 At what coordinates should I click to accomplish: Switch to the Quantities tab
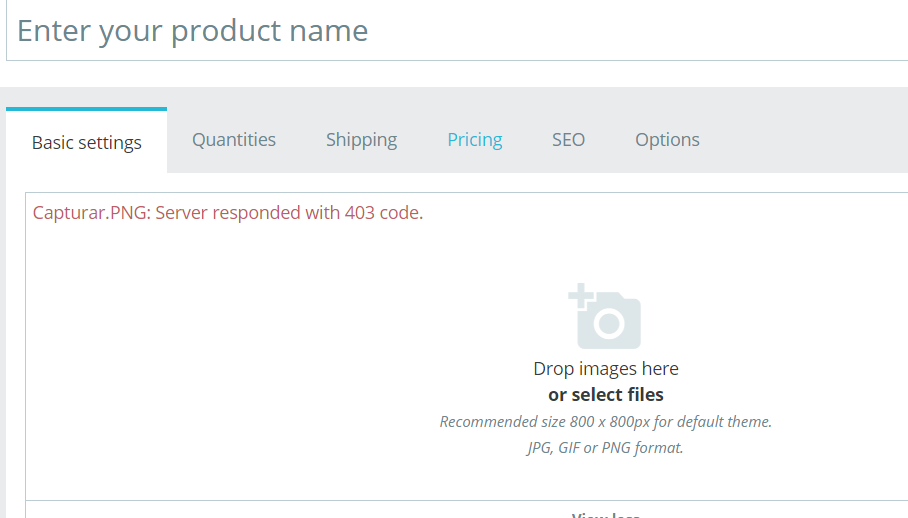coord(234,140)
